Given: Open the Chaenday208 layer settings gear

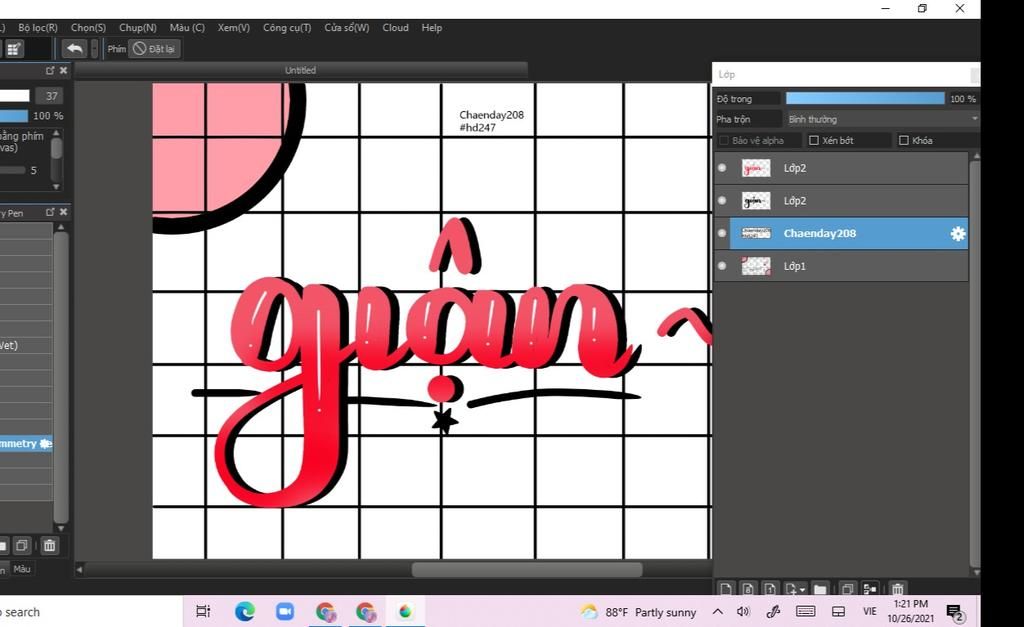Looking at the screenshot, I should pos(957,234).
